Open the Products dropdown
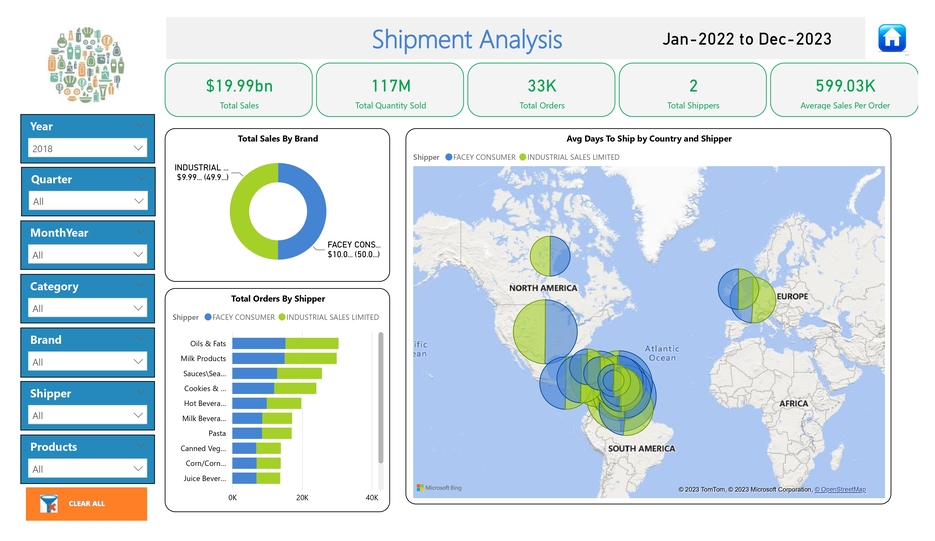This screenshot has width=935, height=541. coord(139,469)
